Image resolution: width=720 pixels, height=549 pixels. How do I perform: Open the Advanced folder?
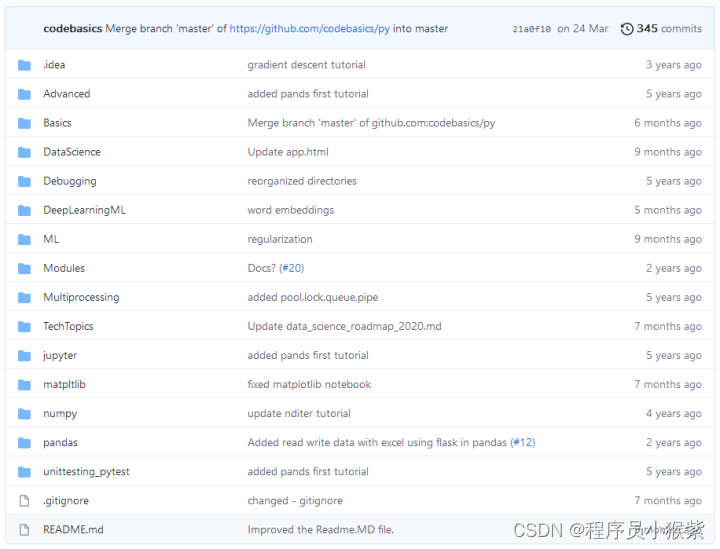(x=67, y=94)
